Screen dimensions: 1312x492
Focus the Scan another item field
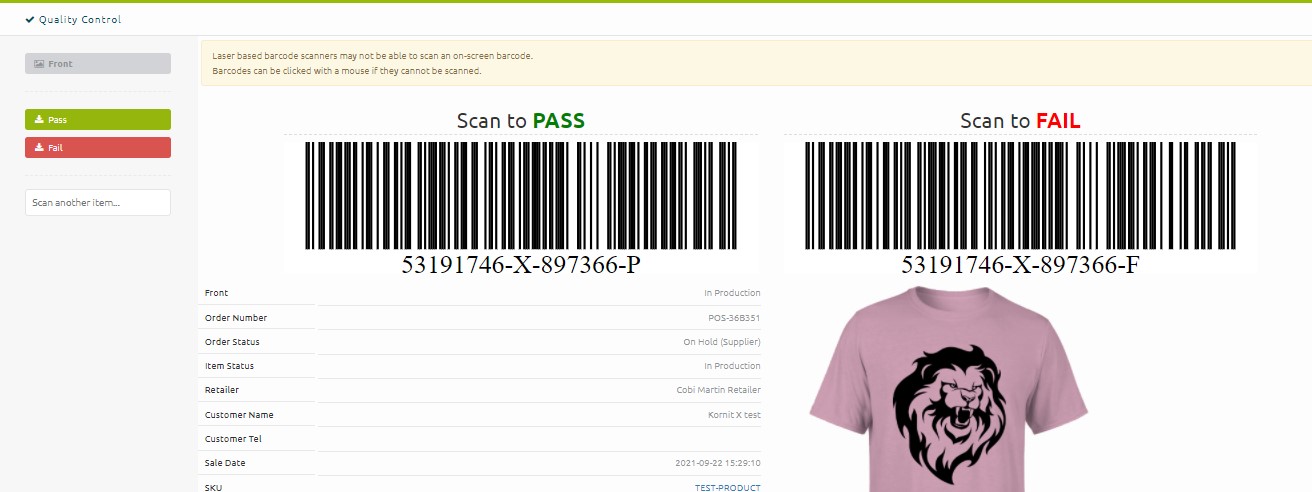(98, 203)
